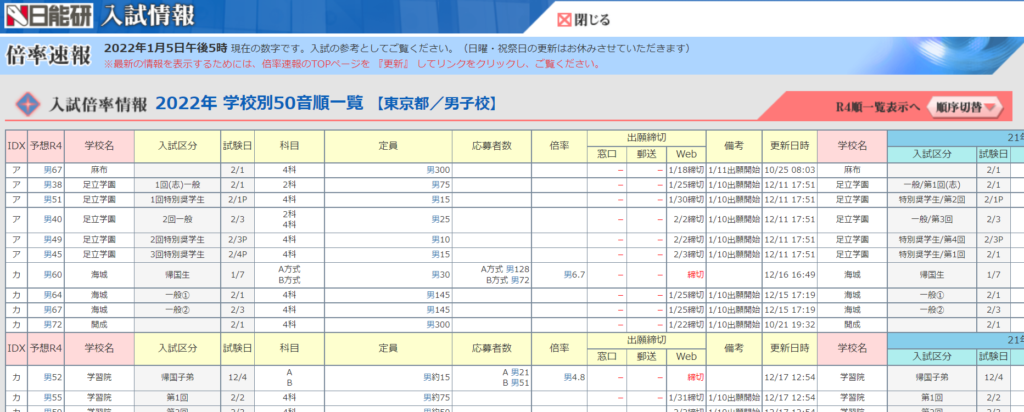
Task: Click the 10/21 19:32 update time
Action: pos(790,324)
